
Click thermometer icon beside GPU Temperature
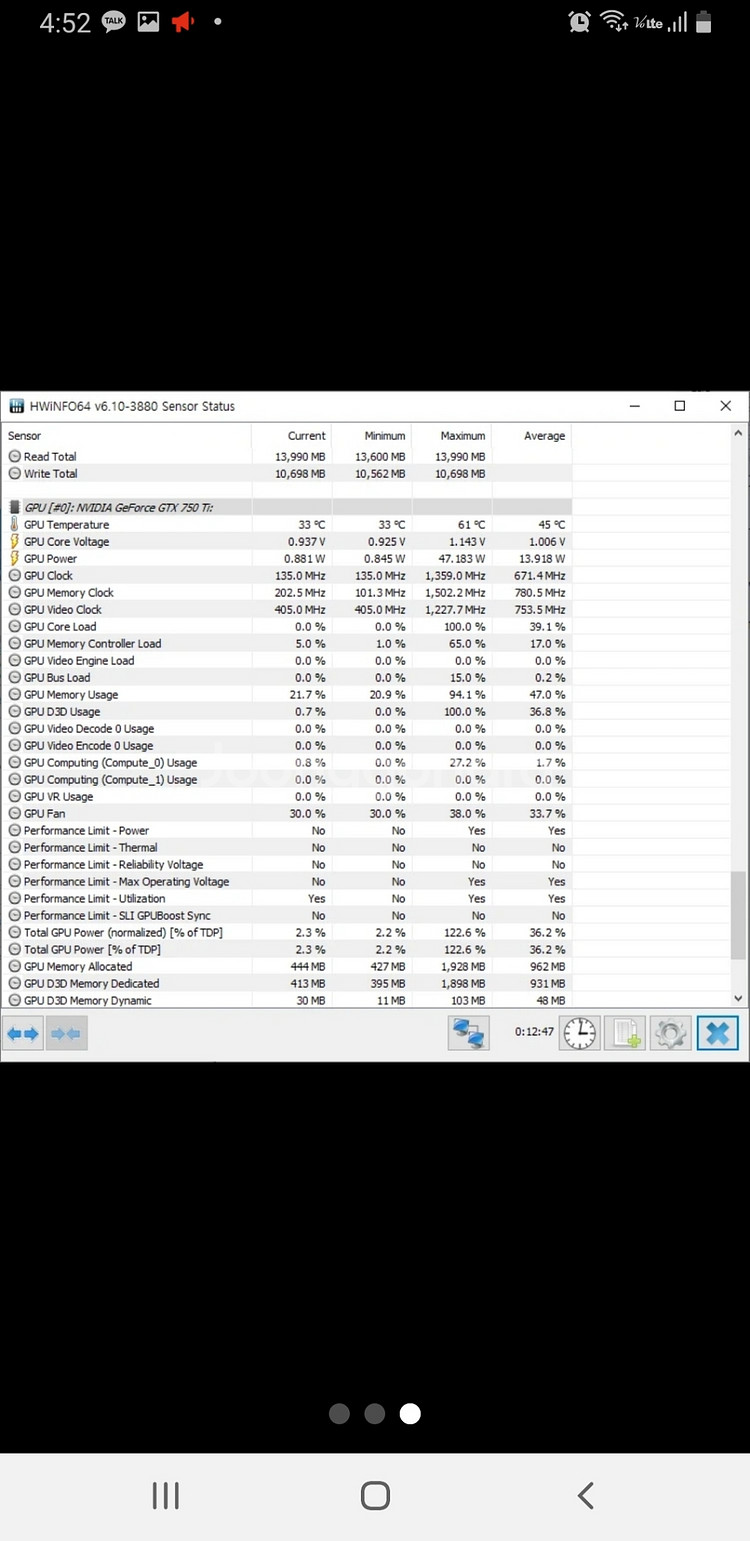[14, 524]
